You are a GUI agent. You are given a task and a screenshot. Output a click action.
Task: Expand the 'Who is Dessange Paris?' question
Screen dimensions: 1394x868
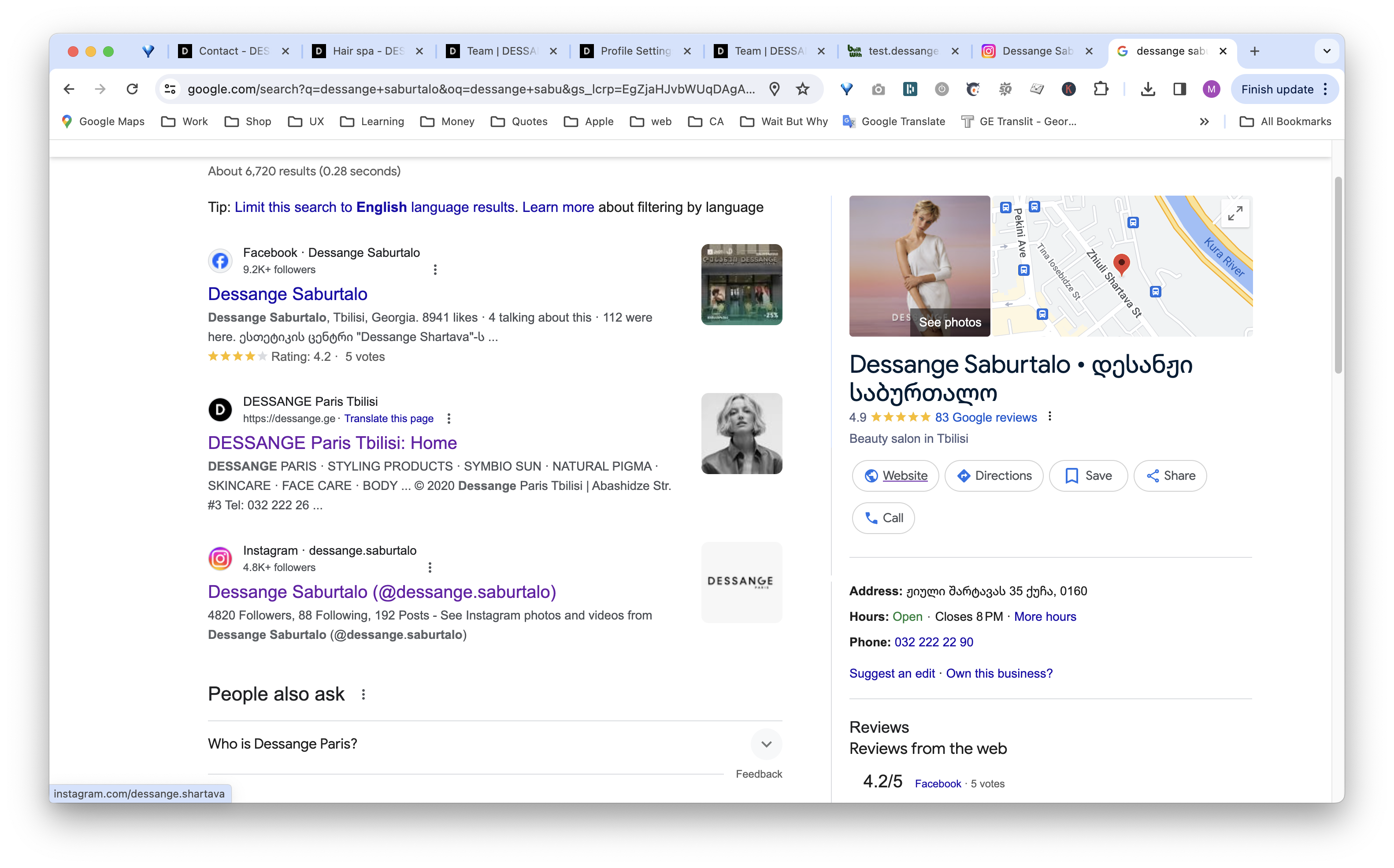click(x=766, y=744)
